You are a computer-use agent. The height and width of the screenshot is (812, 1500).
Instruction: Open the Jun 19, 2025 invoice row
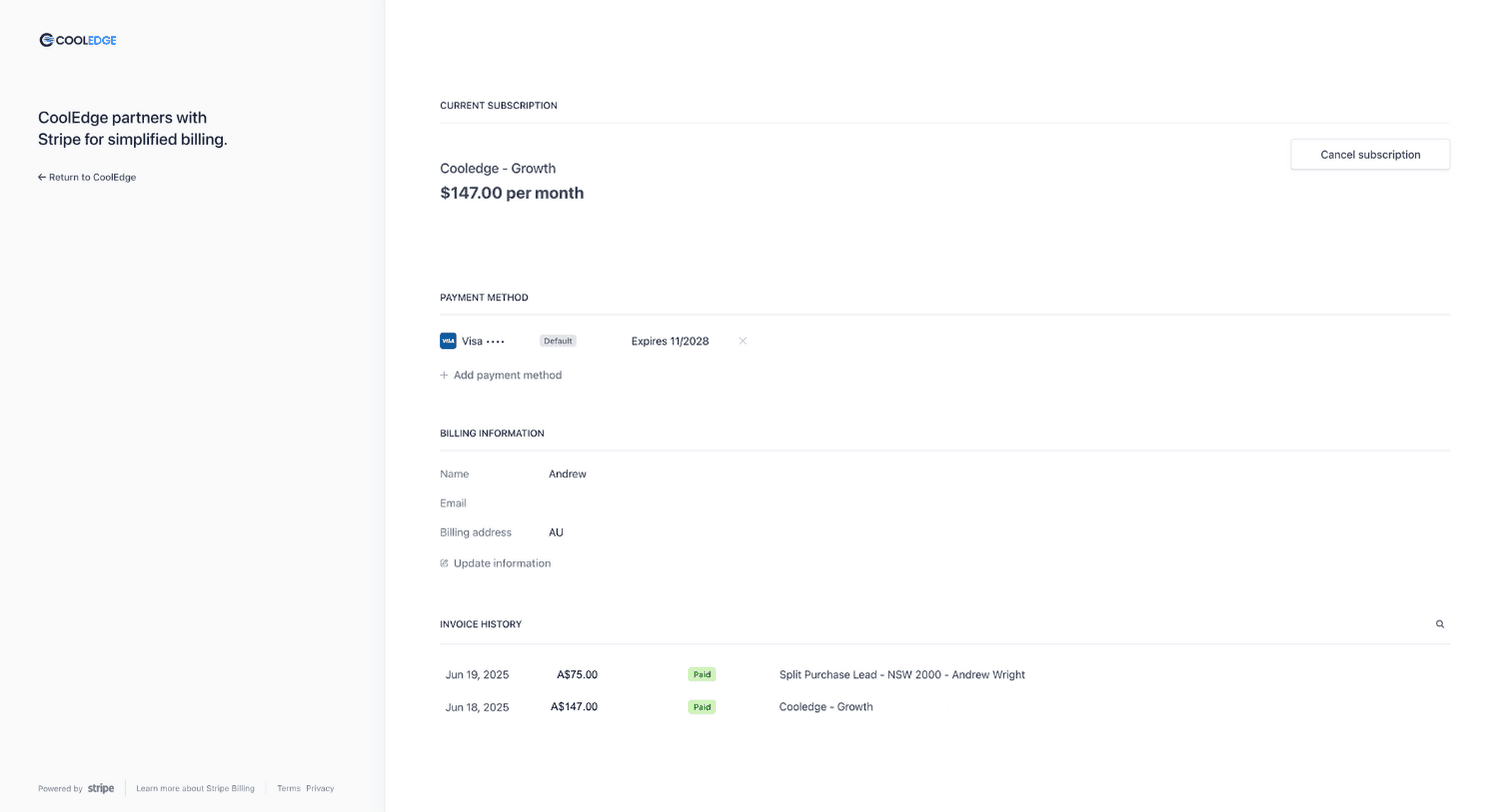pyautogui.click(x=476, y=674)
